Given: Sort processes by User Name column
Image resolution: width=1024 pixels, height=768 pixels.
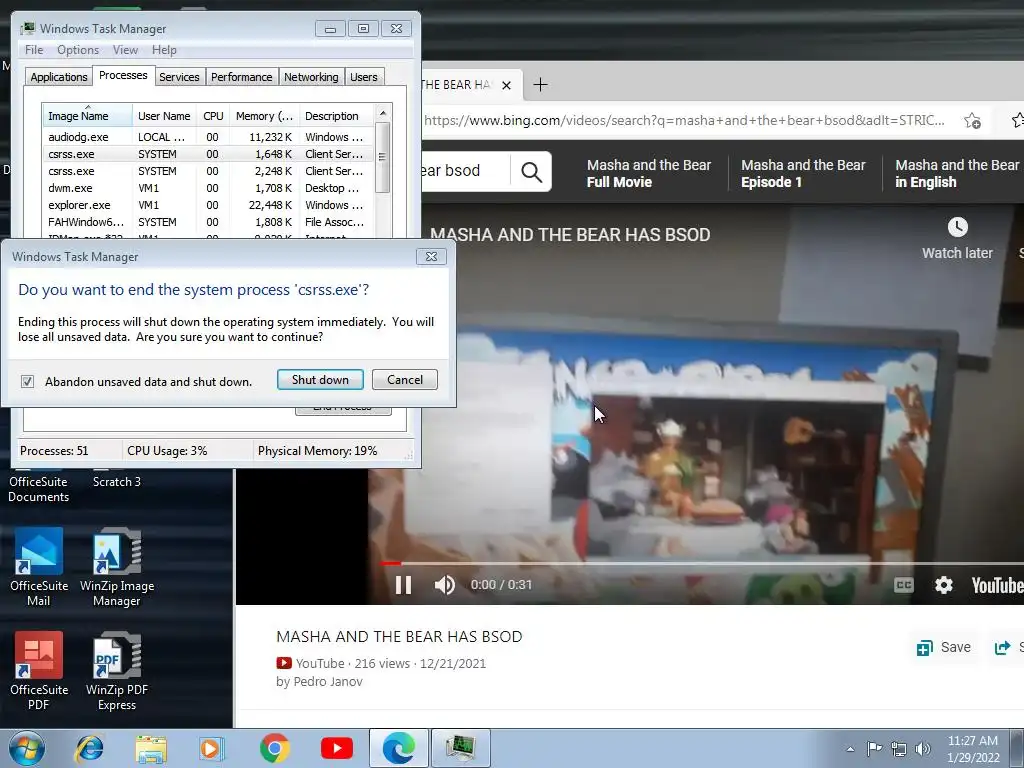Looking at the screenshot, I should click(164, 116).
